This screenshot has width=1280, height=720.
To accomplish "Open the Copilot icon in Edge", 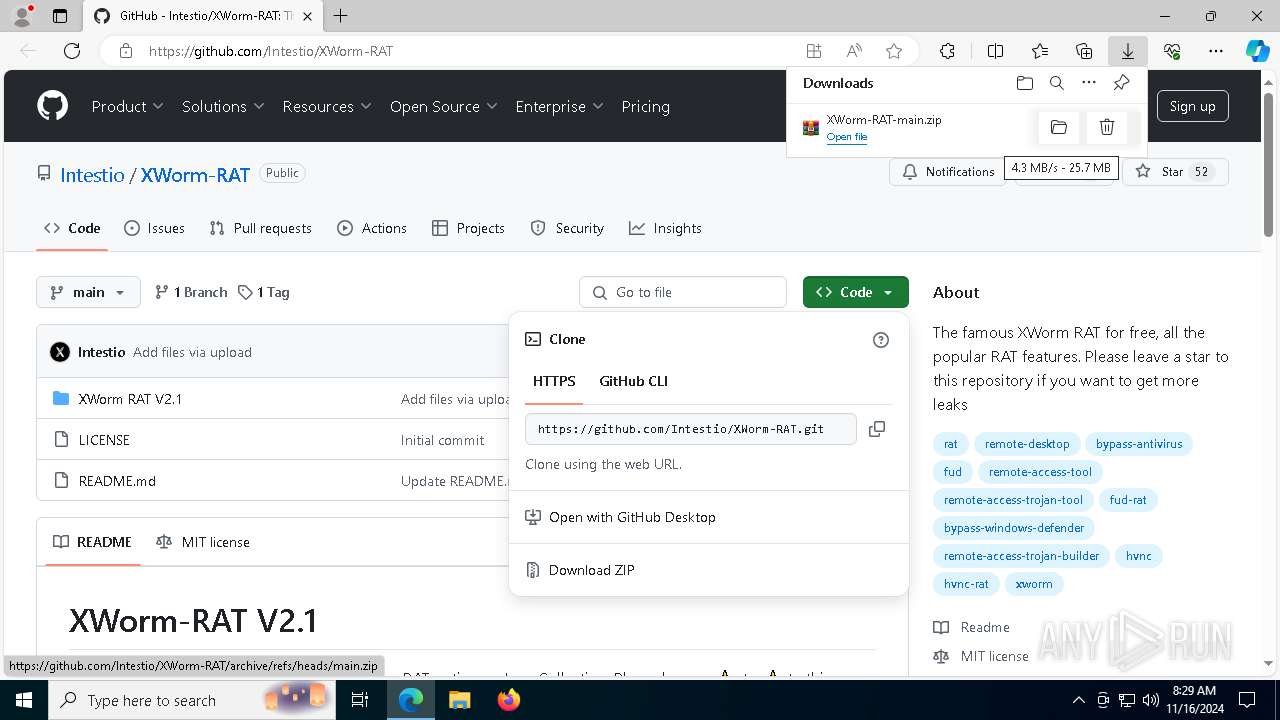I will [1257, 51].
